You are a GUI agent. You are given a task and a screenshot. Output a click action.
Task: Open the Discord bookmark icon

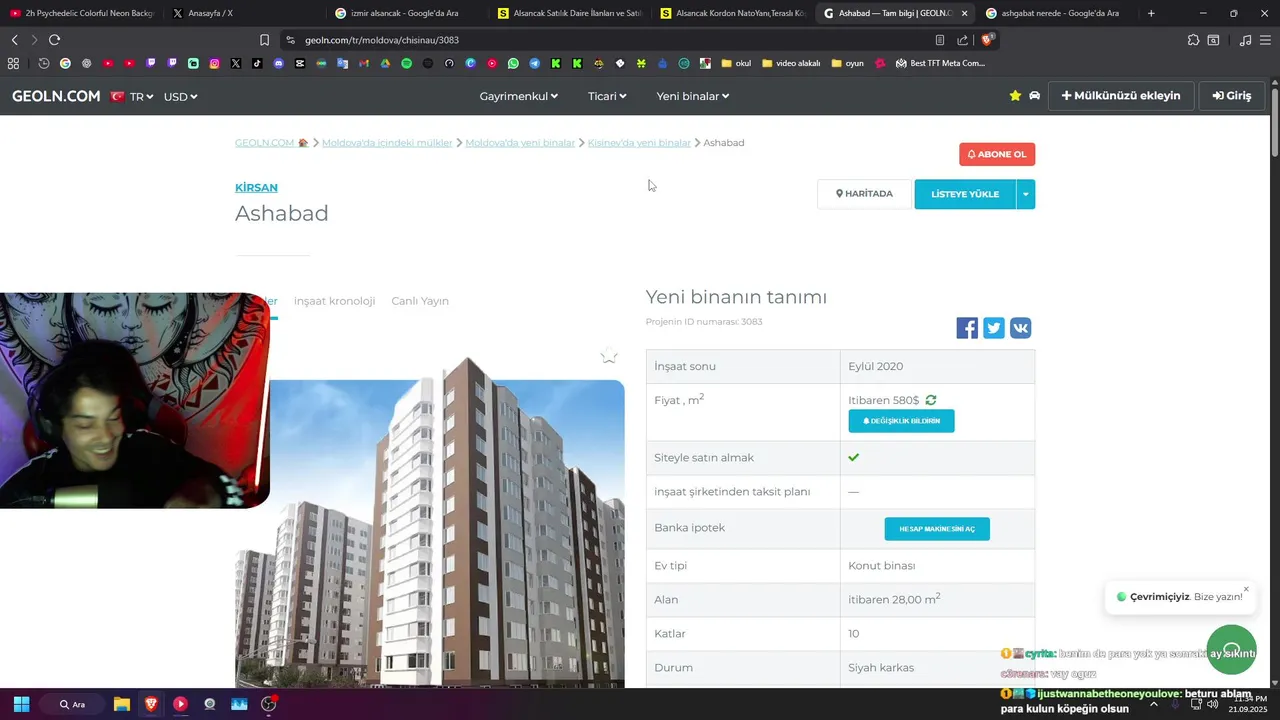pos(278,63)
